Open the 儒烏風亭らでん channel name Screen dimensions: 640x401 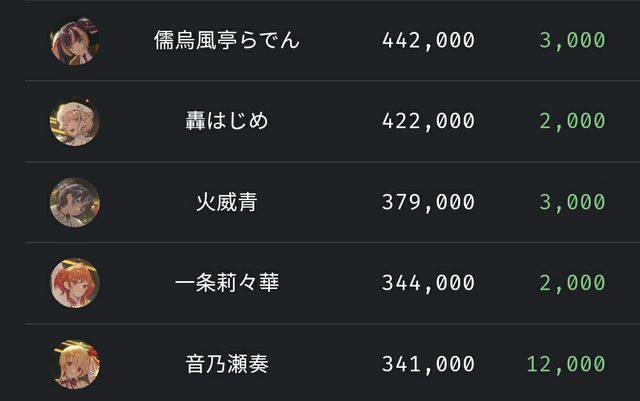(227, 41)
